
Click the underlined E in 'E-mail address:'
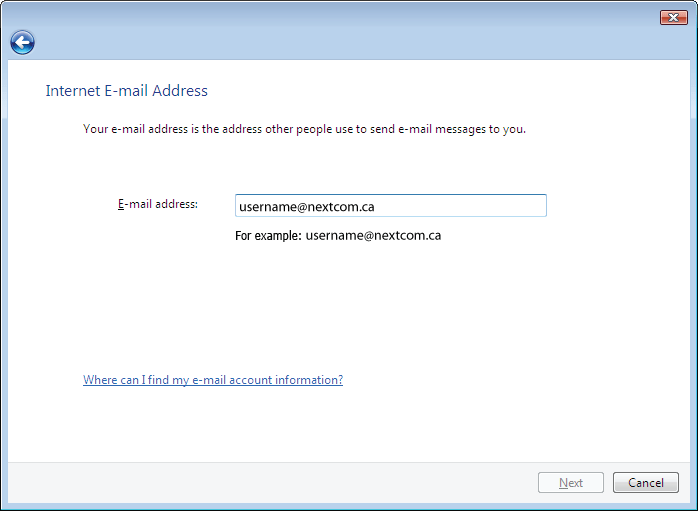pyautogui.click(x=121, y=204)
